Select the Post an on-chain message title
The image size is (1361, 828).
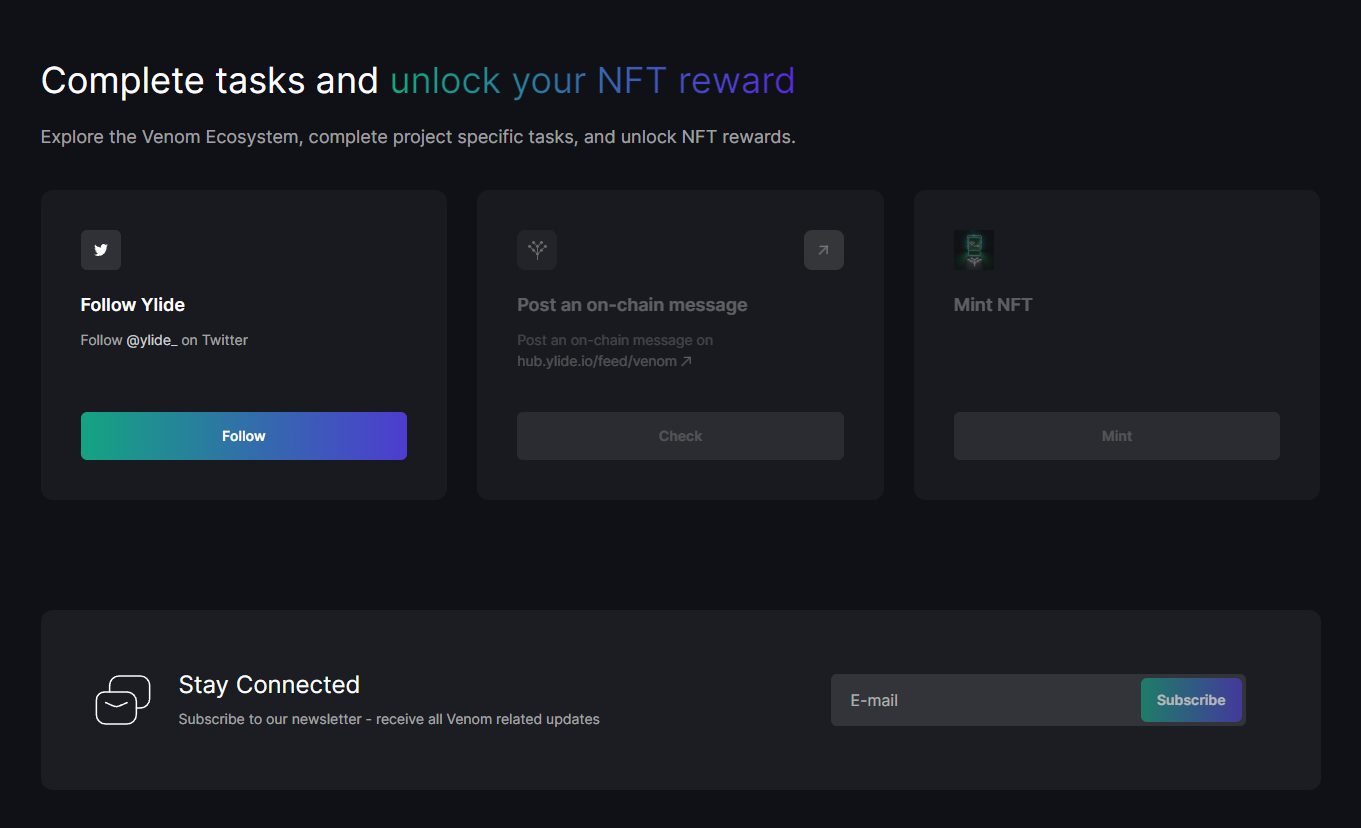632,305
